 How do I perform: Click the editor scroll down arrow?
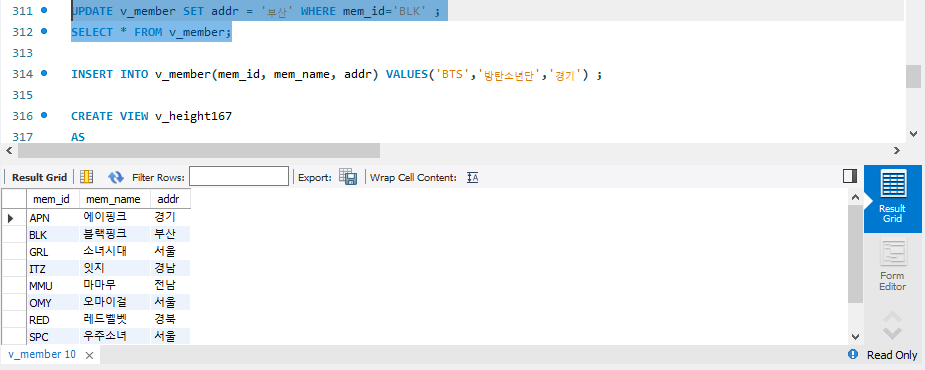pos(914,134)
